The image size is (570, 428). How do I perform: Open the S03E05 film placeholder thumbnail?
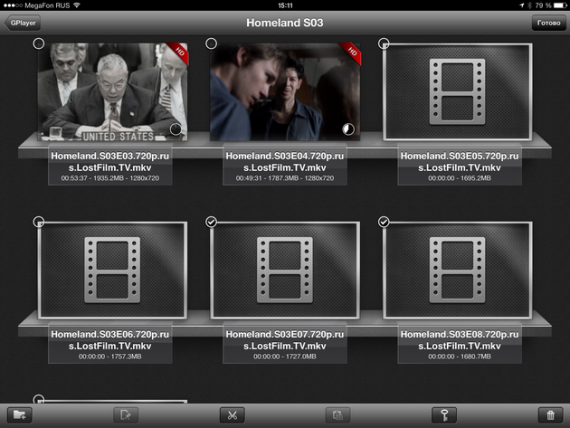pos(458,92)
